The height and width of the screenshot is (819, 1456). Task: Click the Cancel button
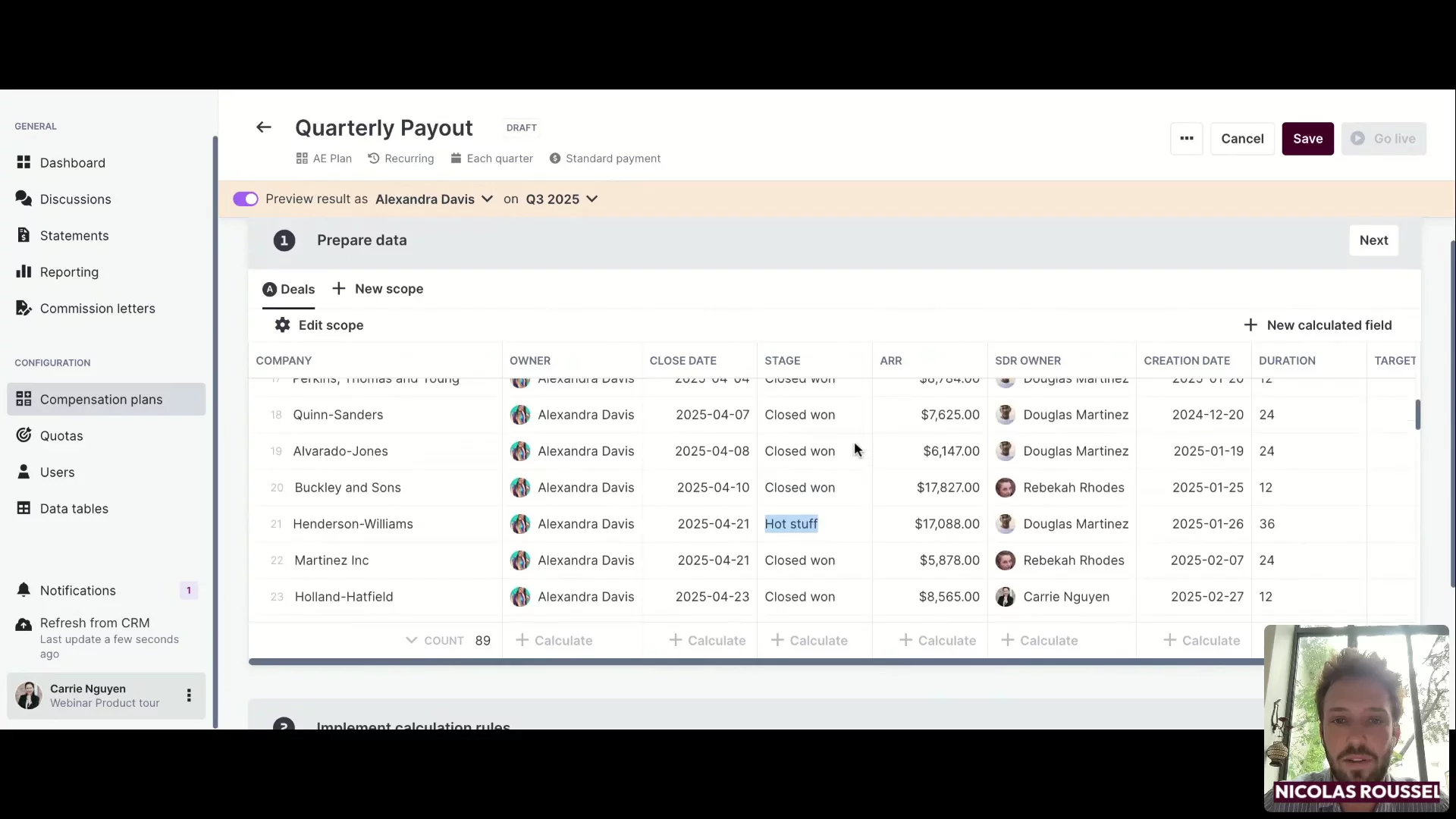[x=1242, y=139]
